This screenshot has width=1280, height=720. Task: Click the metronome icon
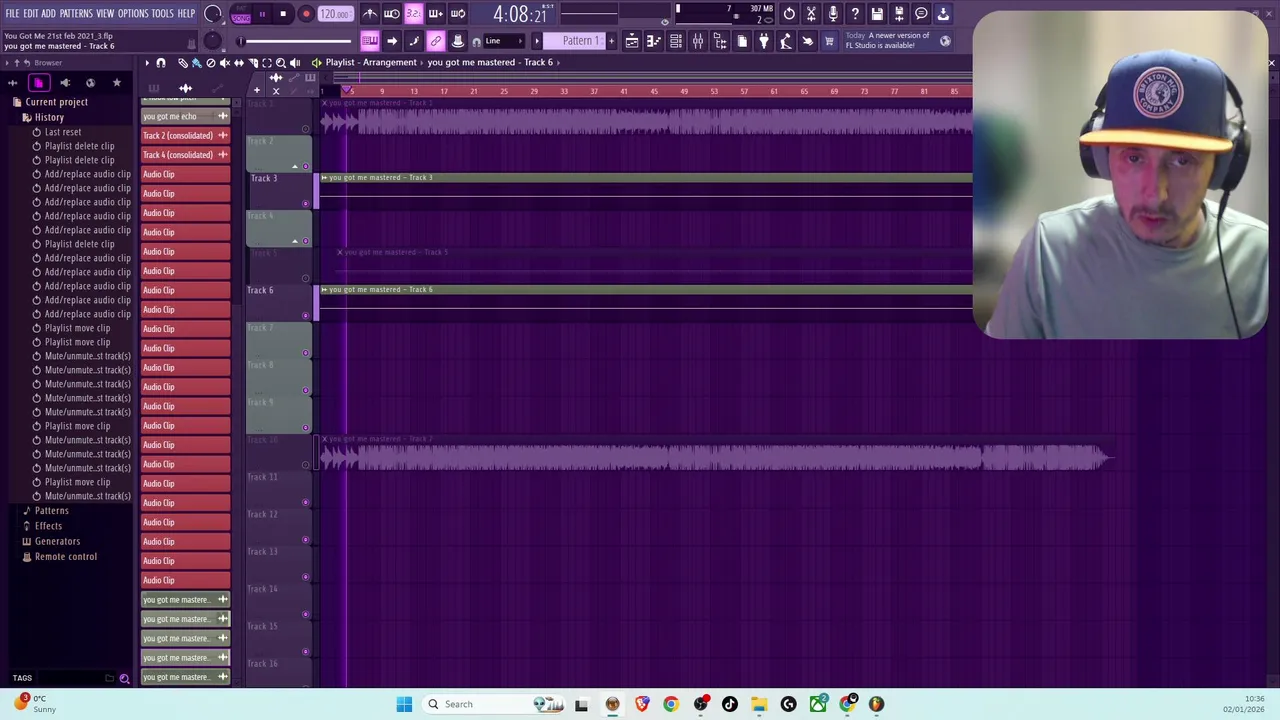(370, 14)
